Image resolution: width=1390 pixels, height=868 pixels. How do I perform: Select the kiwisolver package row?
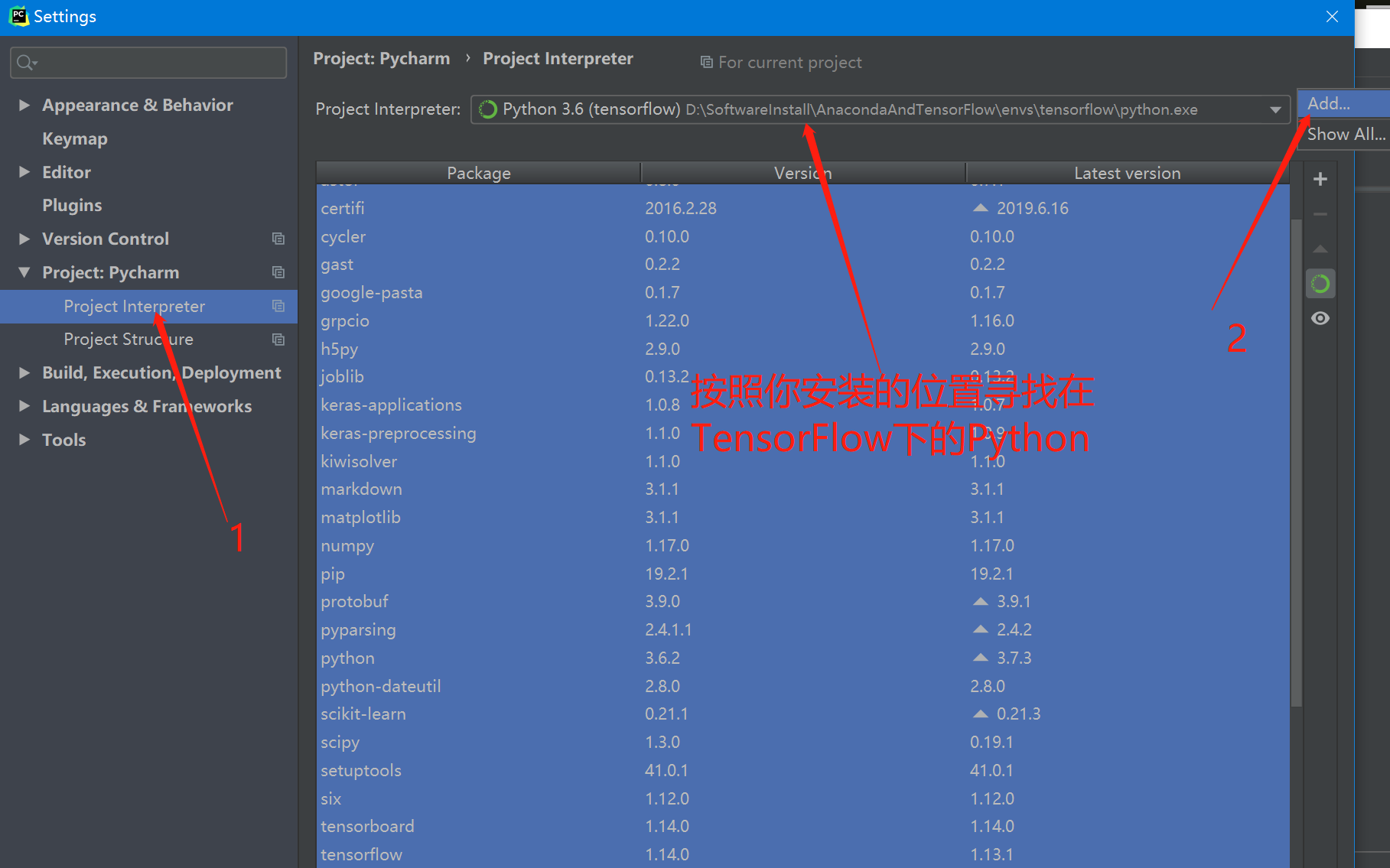[802, 461]
